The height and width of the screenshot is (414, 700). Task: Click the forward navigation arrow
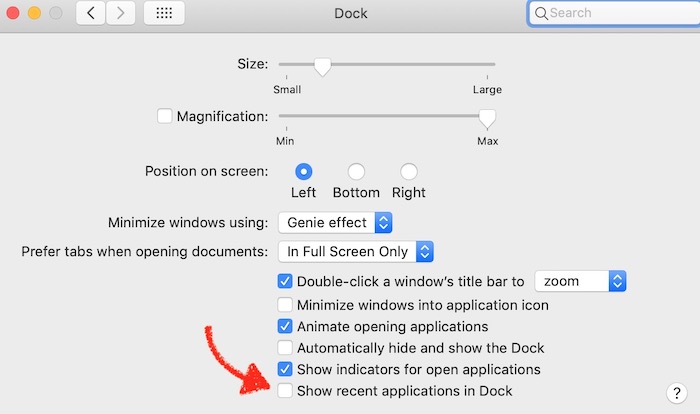tap(120, 14)
